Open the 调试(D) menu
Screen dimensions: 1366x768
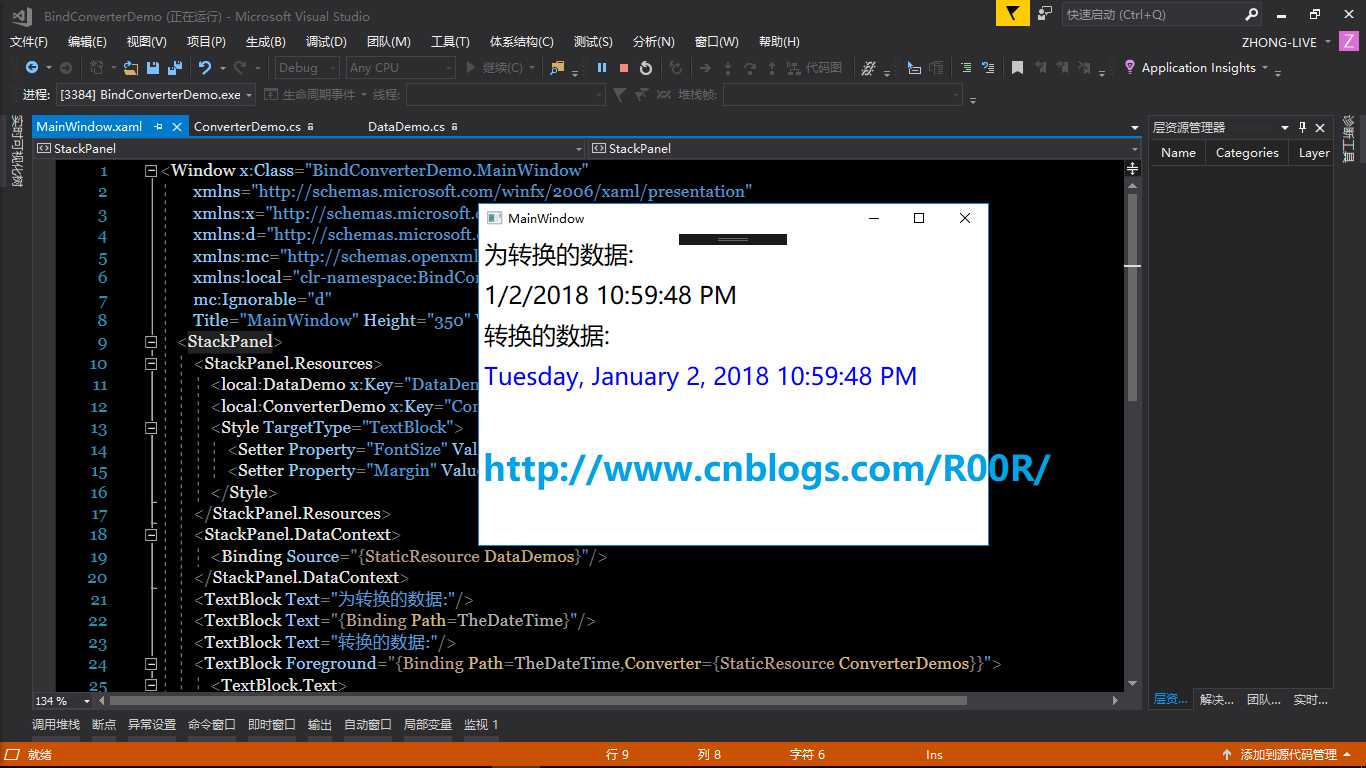[x=326, y=42]
